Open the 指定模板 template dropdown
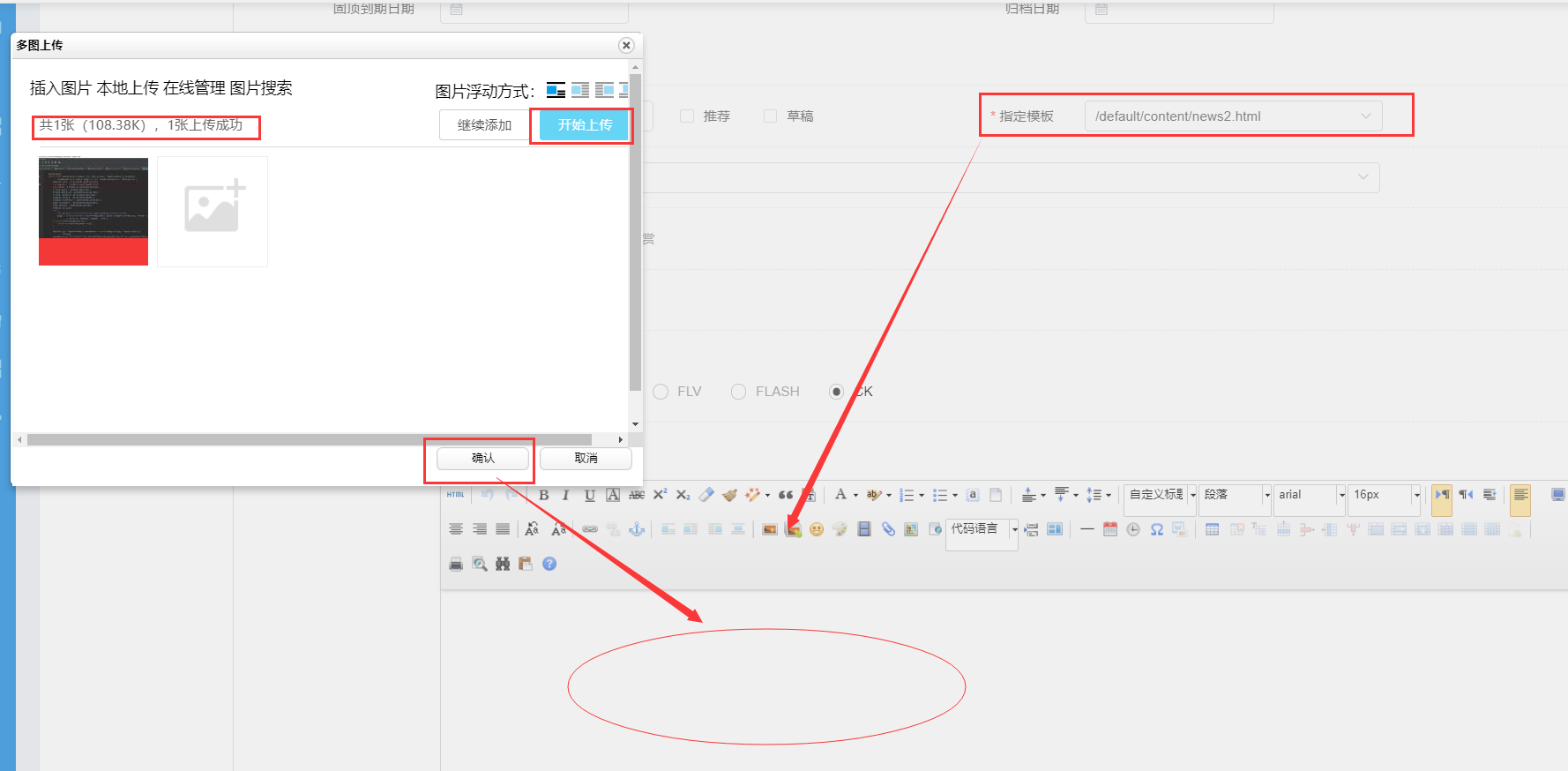1568x771 pixels. point(1233,116)
